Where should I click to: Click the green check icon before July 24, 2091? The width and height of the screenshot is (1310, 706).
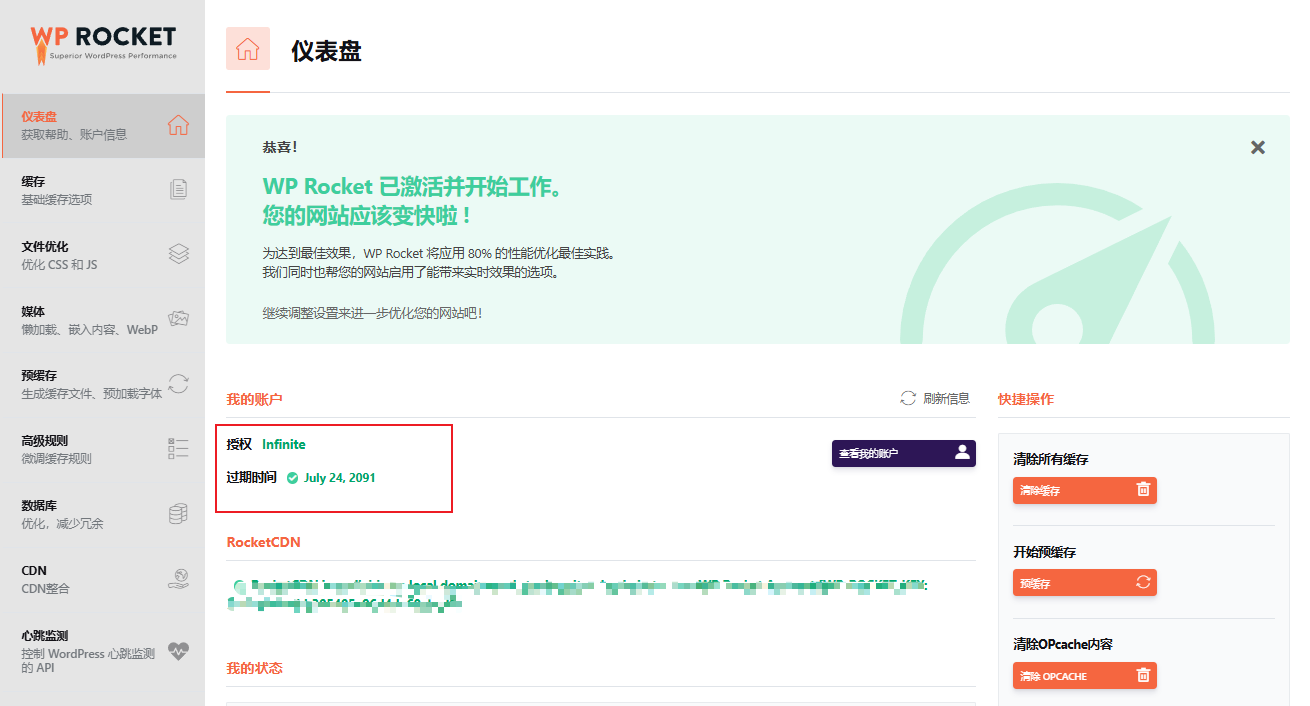pos(293,478)
